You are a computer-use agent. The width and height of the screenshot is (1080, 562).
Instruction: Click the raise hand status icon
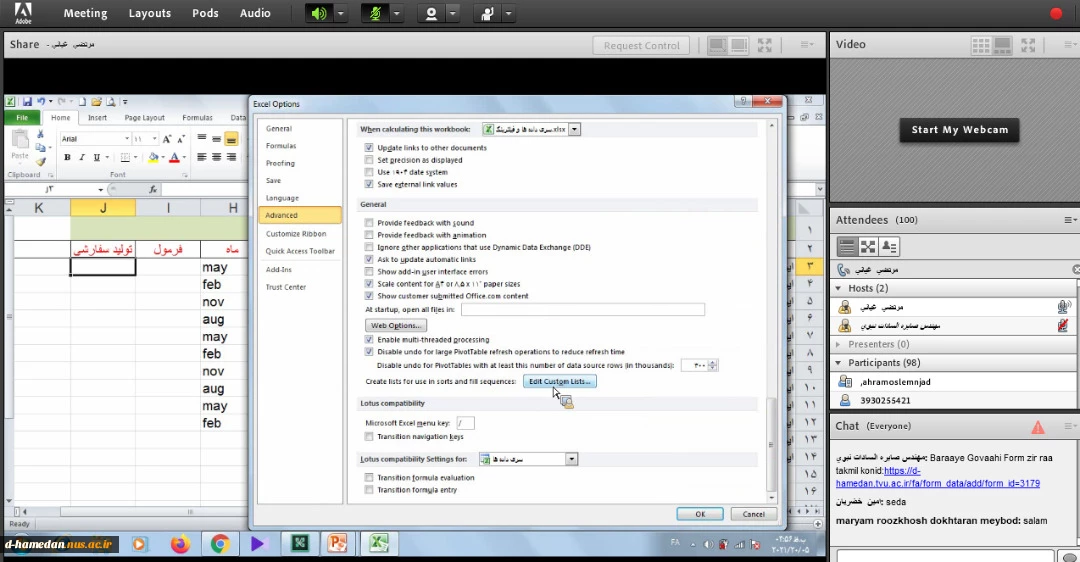(x=488, y=13)
